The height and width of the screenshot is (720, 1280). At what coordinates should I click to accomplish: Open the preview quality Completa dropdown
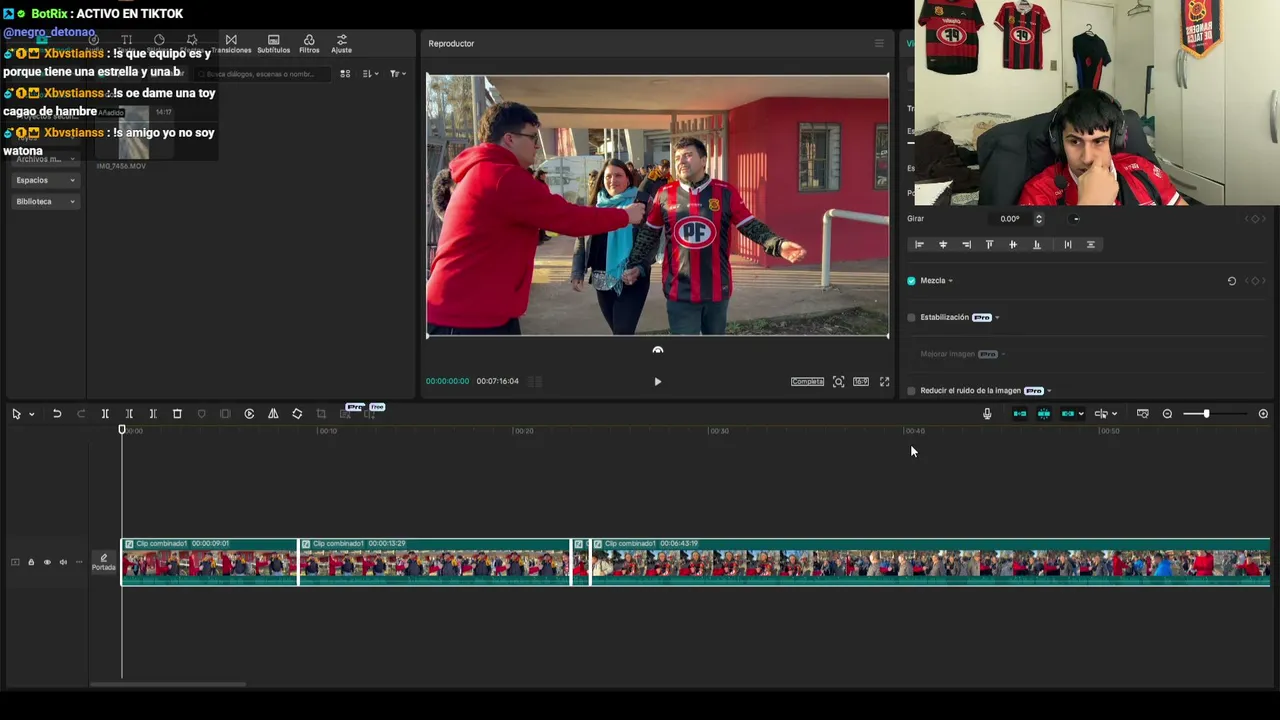point(807,382)
